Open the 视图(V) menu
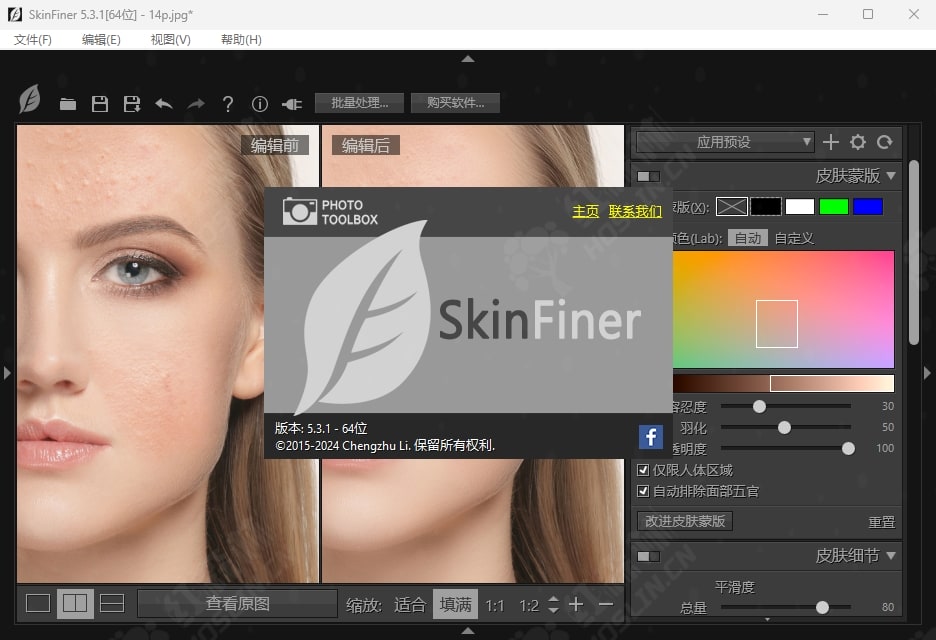This screenshot has height=640, width=936. coord(171,39)
